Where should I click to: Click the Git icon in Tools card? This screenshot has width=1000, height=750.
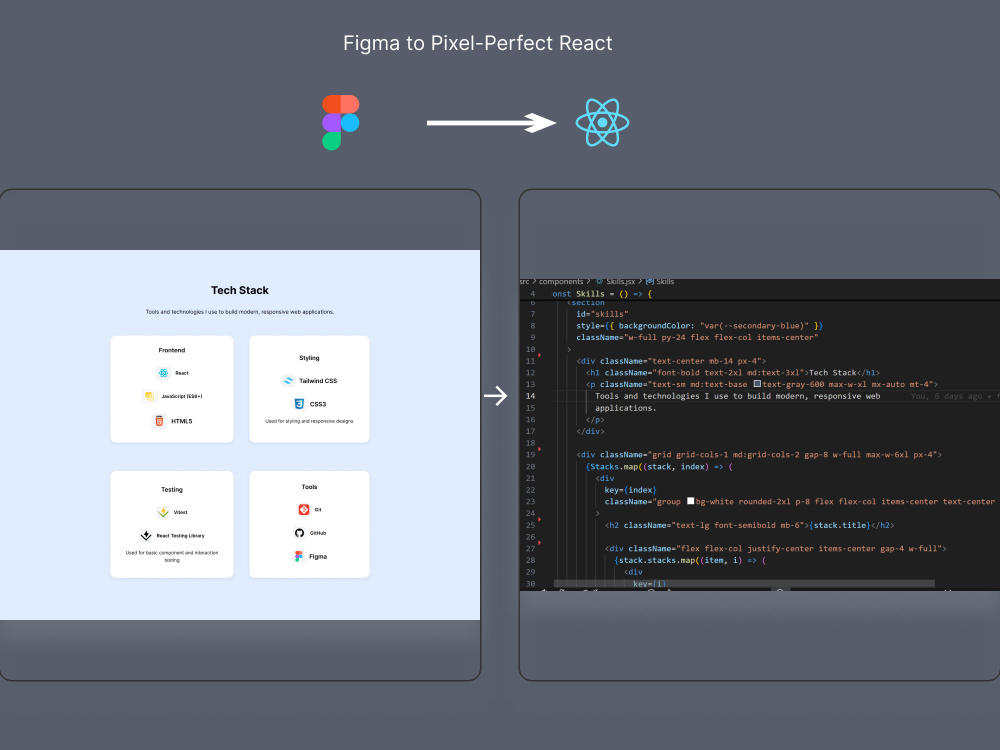[x=304, y=510]
